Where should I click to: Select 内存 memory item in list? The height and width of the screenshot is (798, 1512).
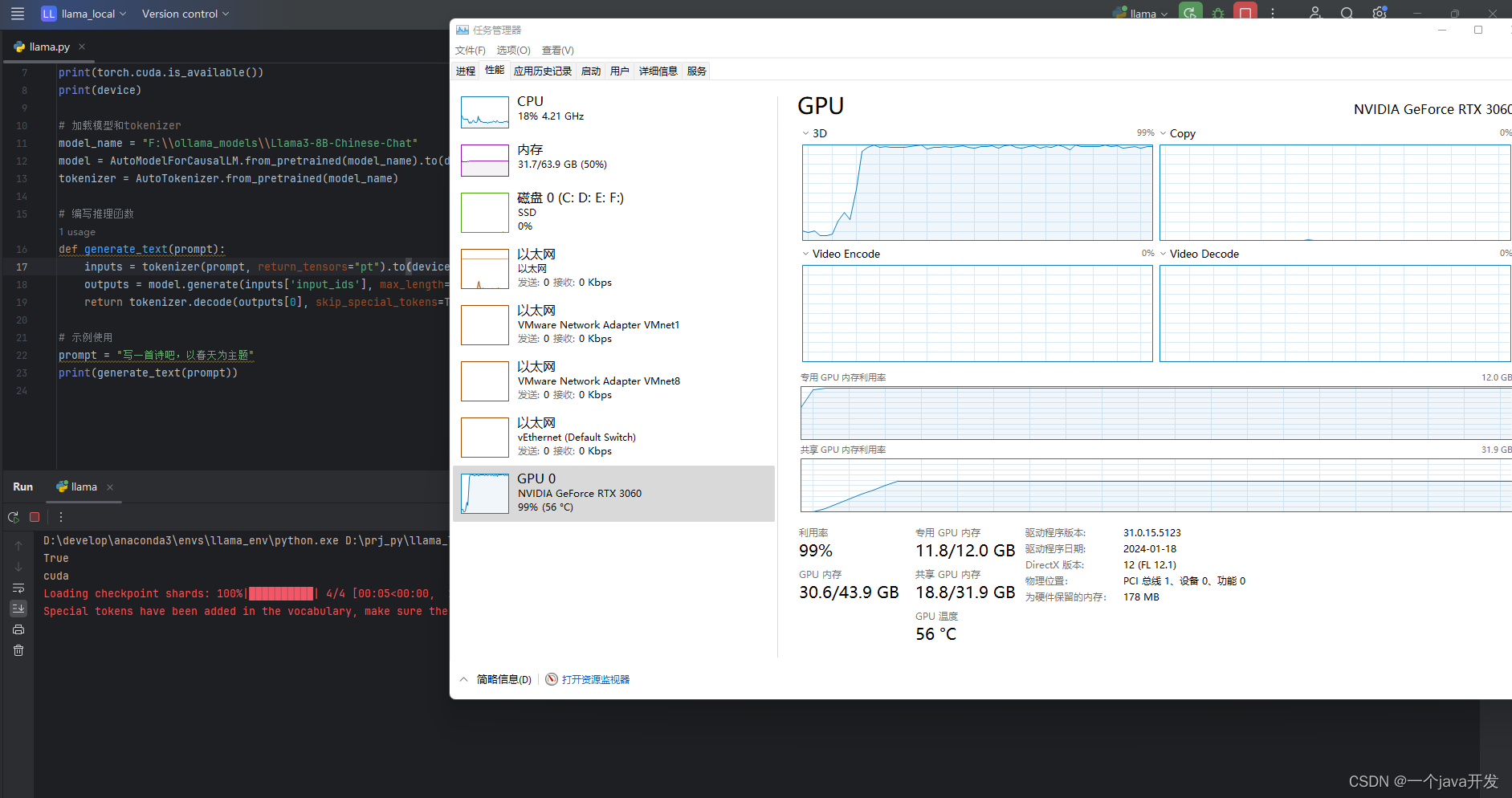click(613, 161)
